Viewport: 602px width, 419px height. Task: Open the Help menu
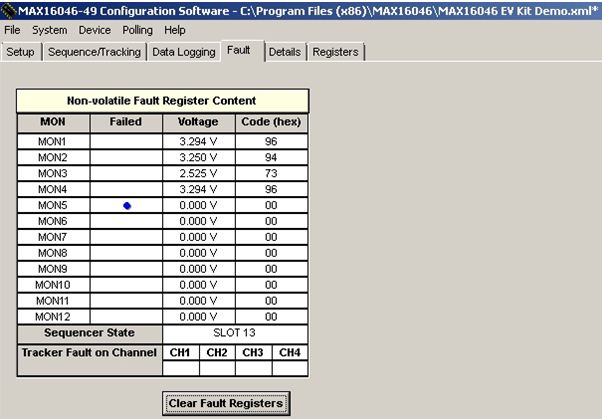click(x=175, y=30)
